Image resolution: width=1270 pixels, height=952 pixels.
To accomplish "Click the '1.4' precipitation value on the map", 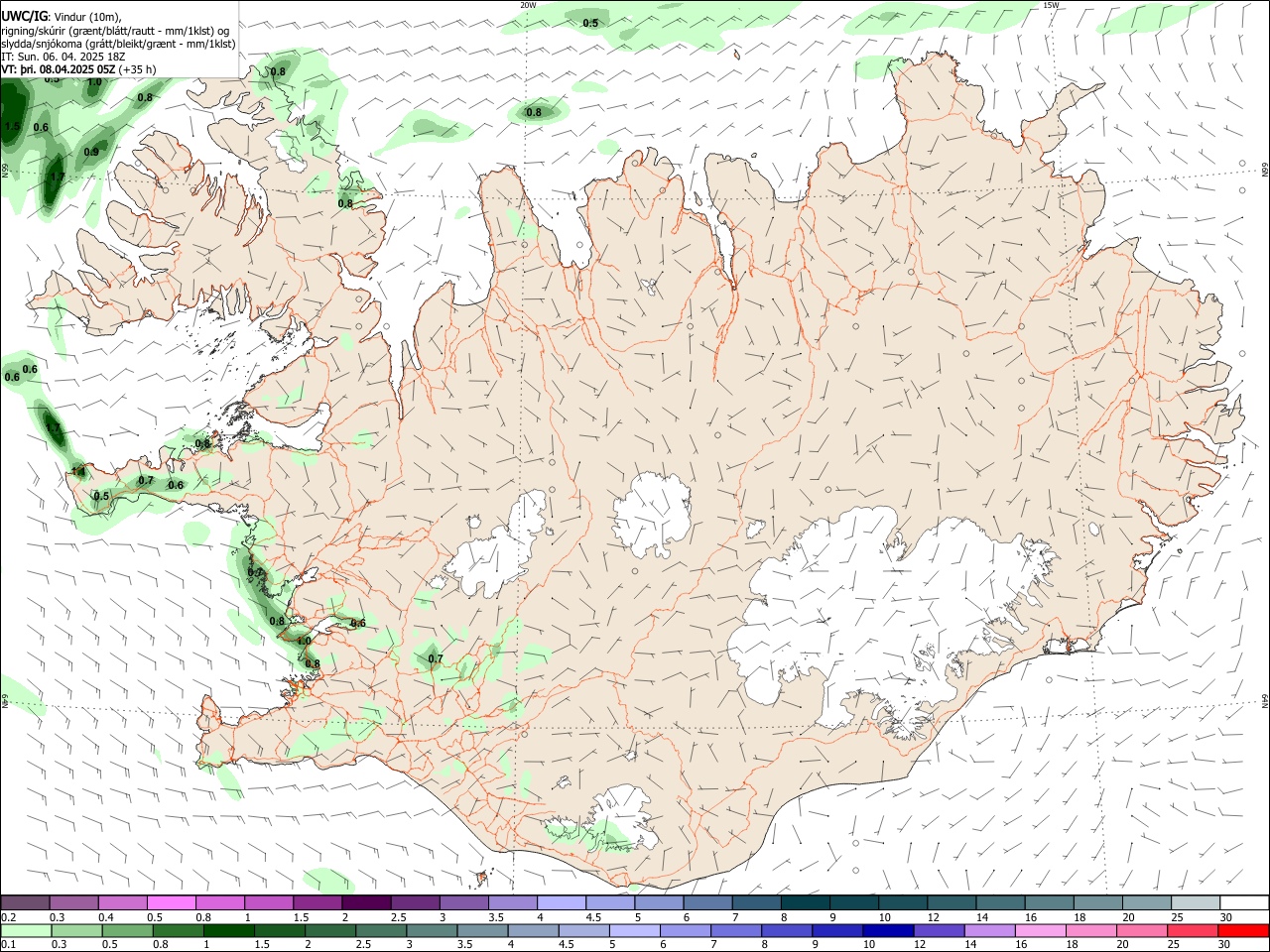I will coord(78,471).
